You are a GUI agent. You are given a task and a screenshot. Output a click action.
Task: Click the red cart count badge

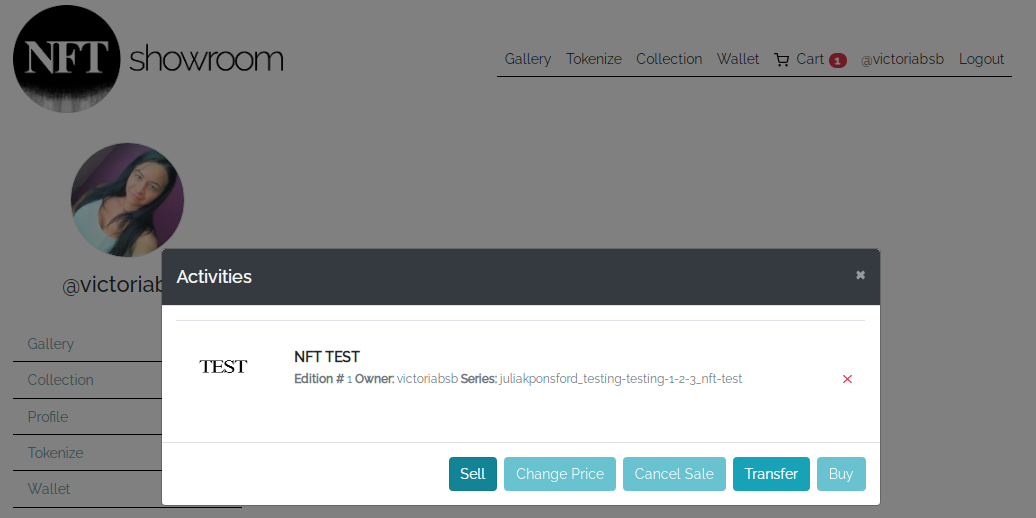tap(837, 61)
